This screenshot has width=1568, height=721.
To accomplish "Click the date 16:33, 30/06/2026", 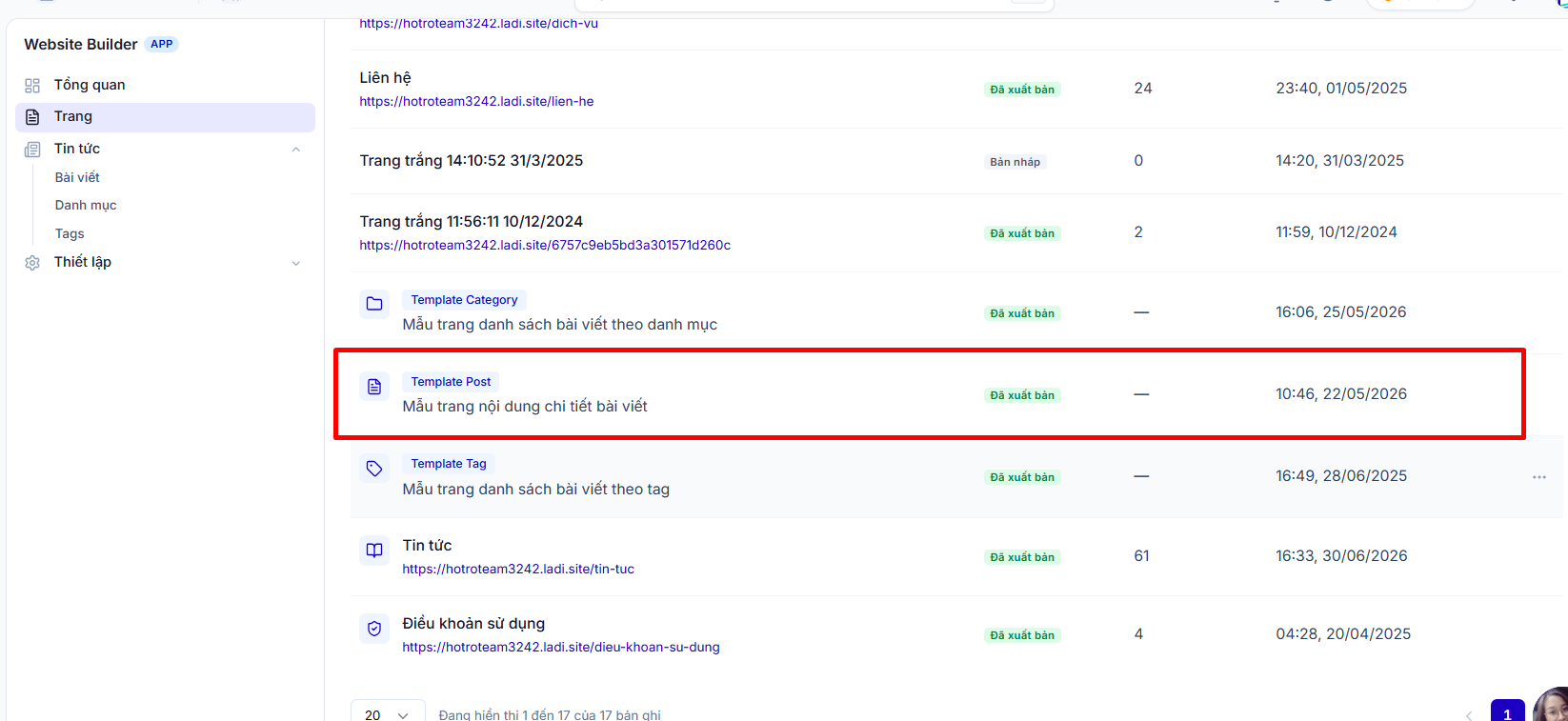I will [1341, 555].
